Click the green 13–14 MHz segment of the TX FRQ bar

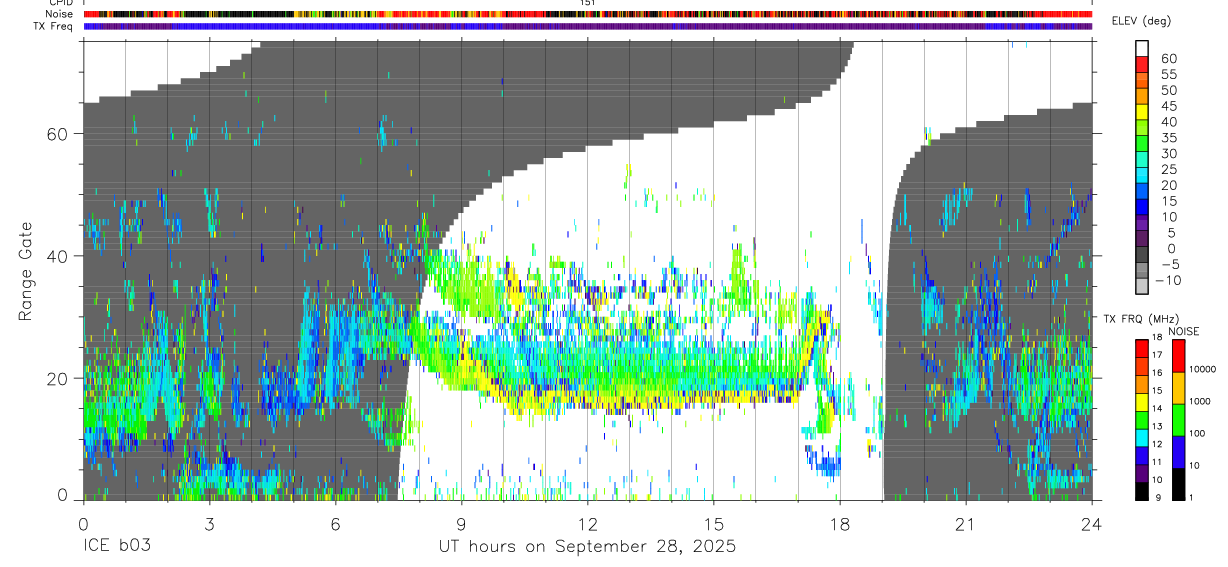point(1141,420)
